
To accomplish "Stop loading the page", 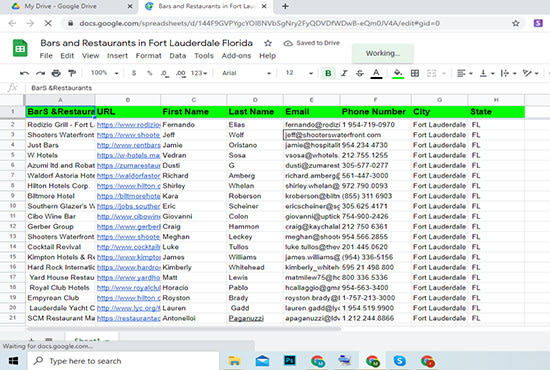I will coord(48,23).
